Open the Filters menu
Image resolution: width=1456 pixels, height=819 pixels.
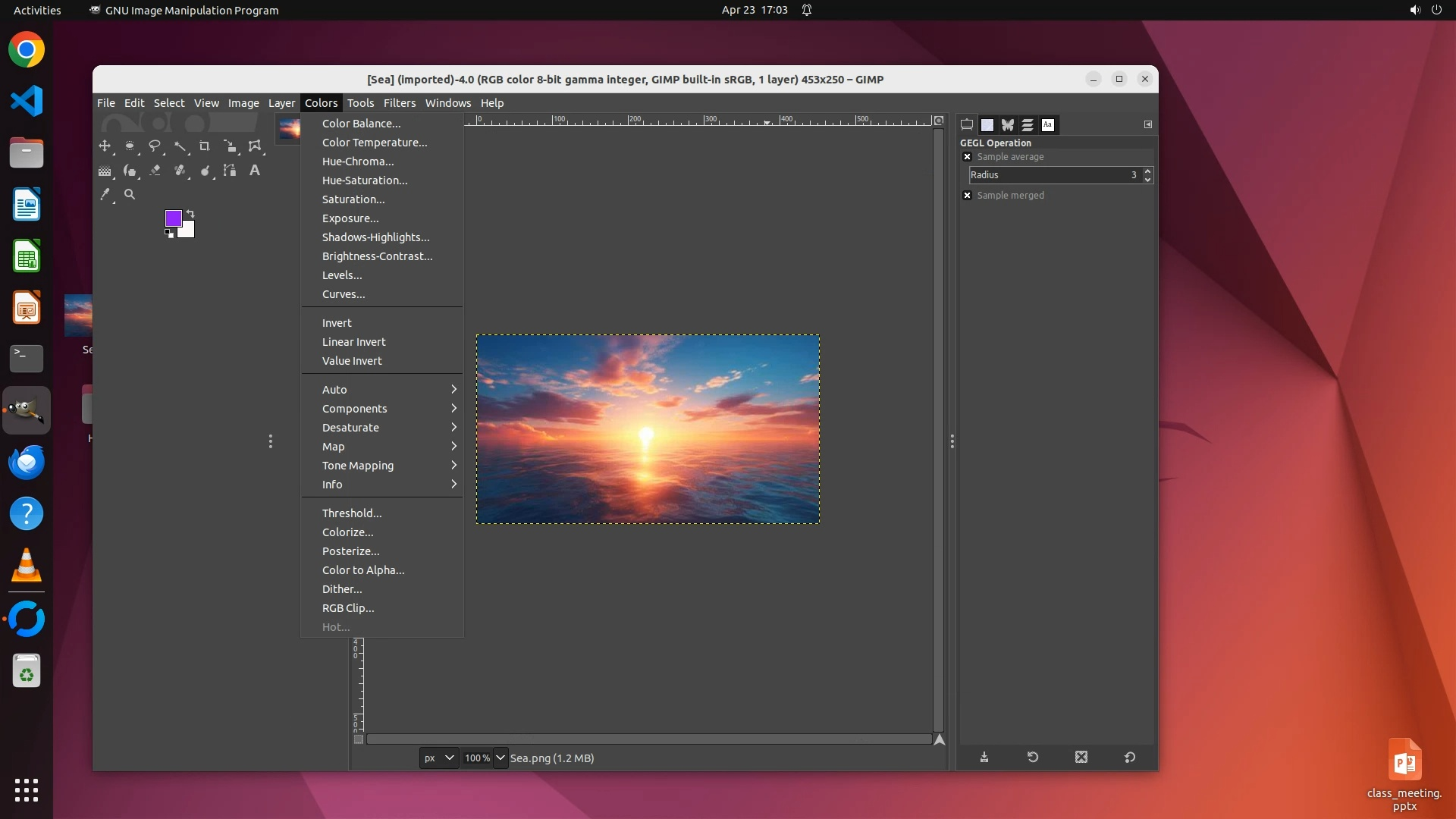[x=399, y=103]
